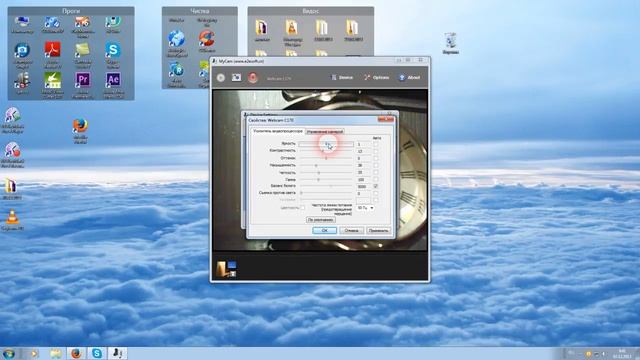Click the Гамма slider track
Image resolution: width=640 pixels, height=360 pixels.
(x=326, y=180)
